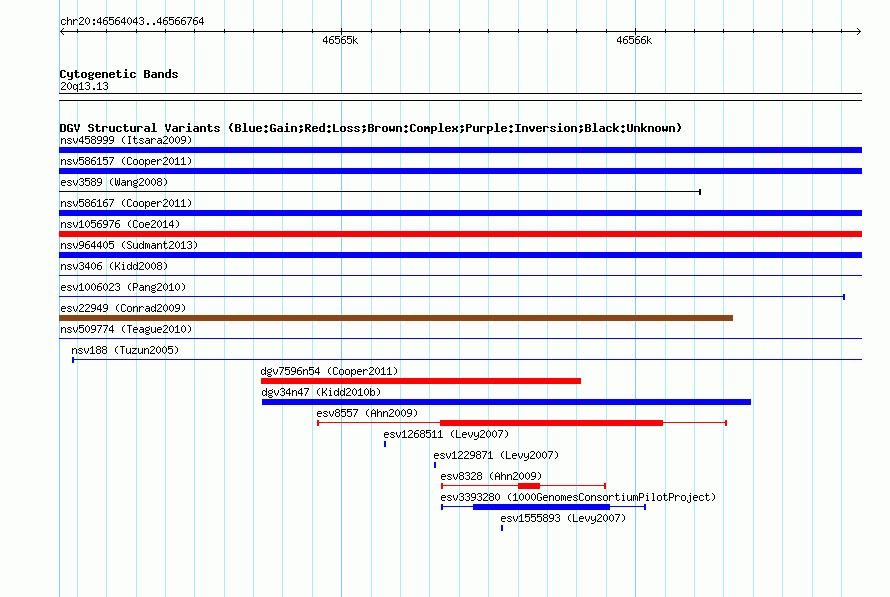Select the nsv3406 (Kidd2008) label
Viewport: 890px width, 597px height.
pos(114,266)
